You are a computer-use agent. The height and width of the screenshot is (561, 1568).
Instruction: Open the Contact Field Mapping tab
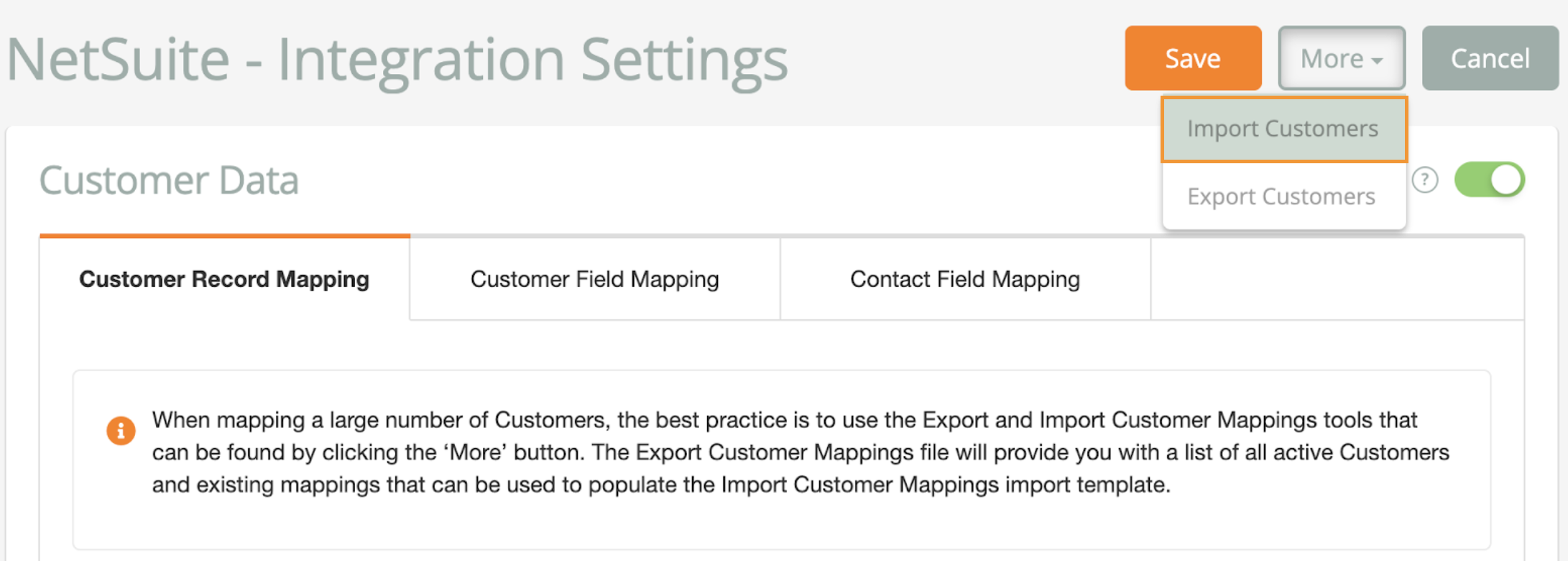[965, 279]
